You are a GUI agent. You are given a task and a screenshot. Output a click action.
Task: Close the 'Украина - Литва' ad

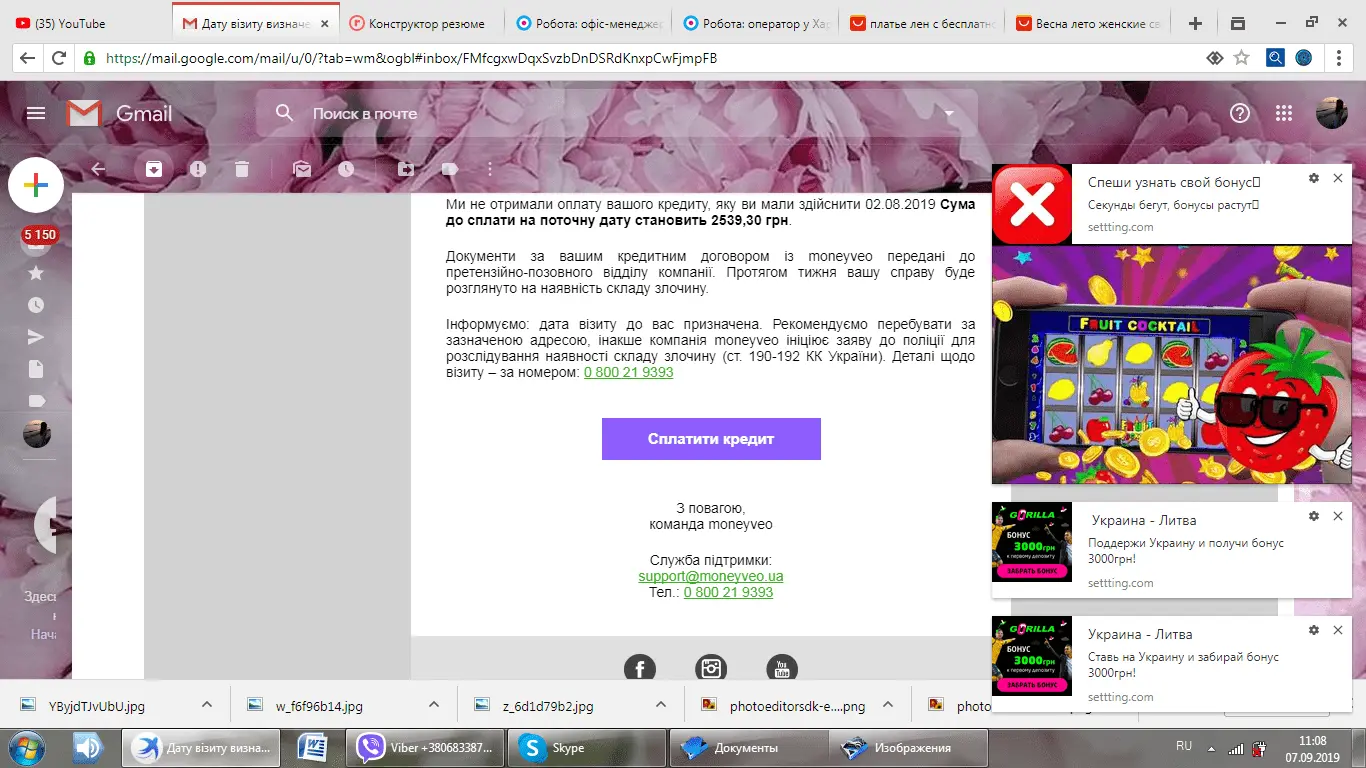click(1338, 516)
